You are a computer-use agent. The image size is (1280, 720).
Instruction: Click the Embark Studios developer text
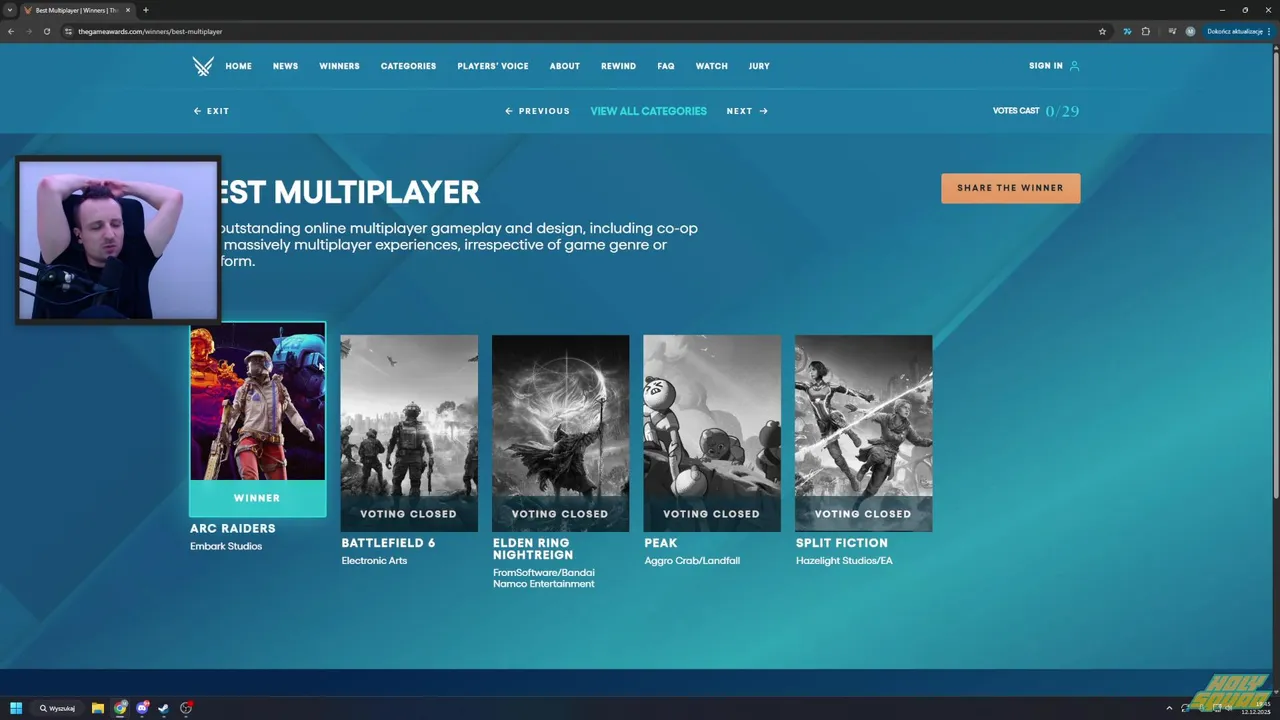[x=226, y=547]
